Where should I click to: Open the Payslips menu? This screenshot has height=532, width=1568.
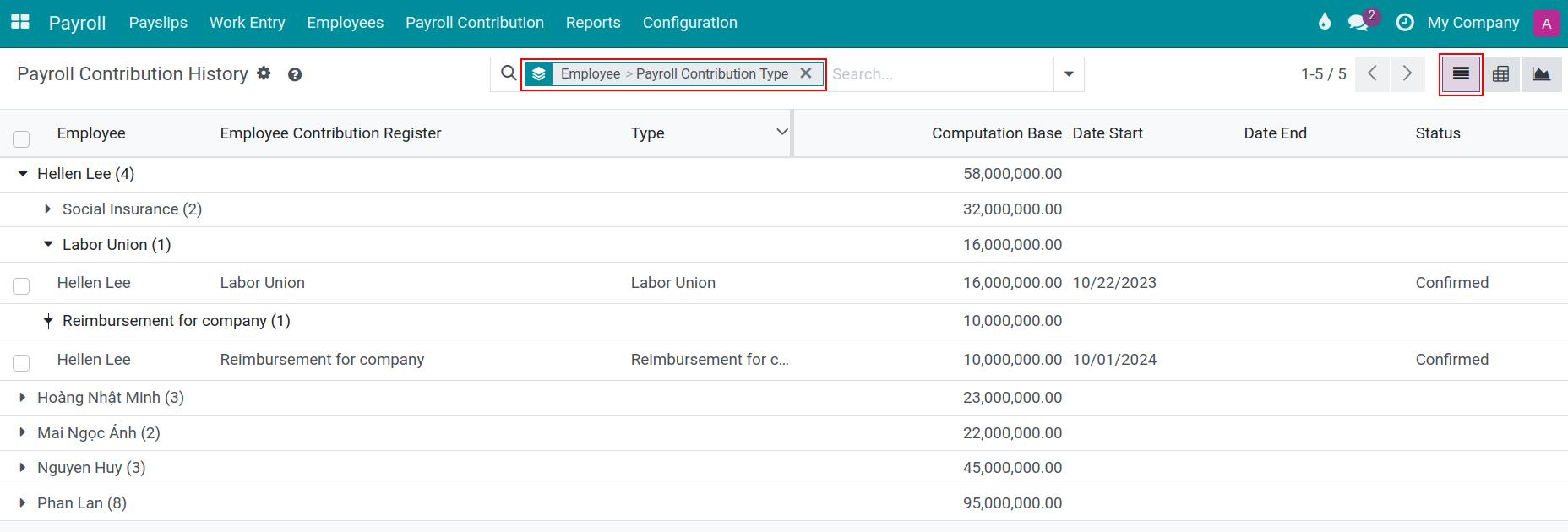pos(158,23)
